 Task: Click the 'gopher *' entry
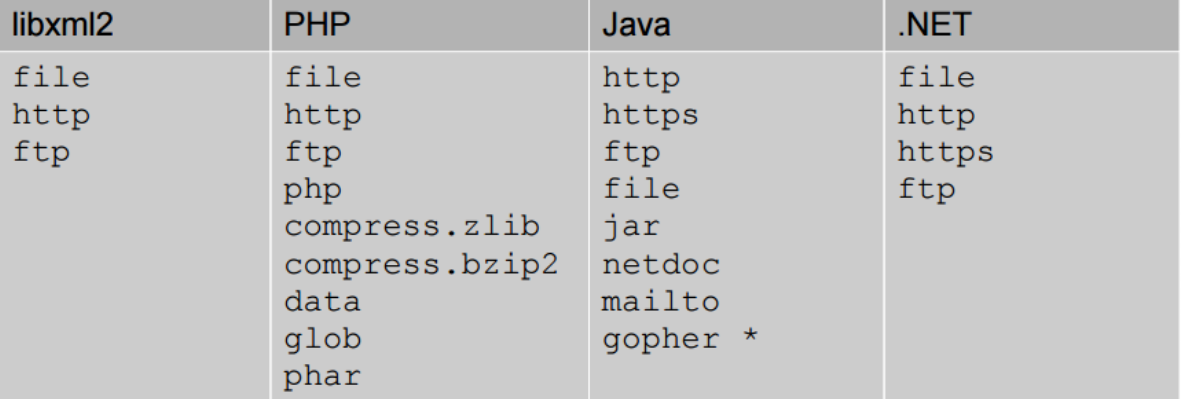(679, 340)
